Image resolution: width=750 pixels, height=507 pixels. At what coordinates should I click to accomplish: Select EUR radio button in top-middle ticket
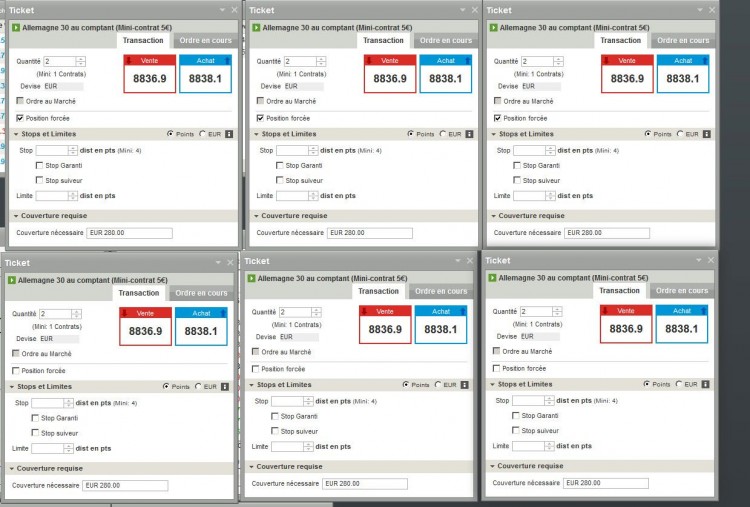point(442,134)
